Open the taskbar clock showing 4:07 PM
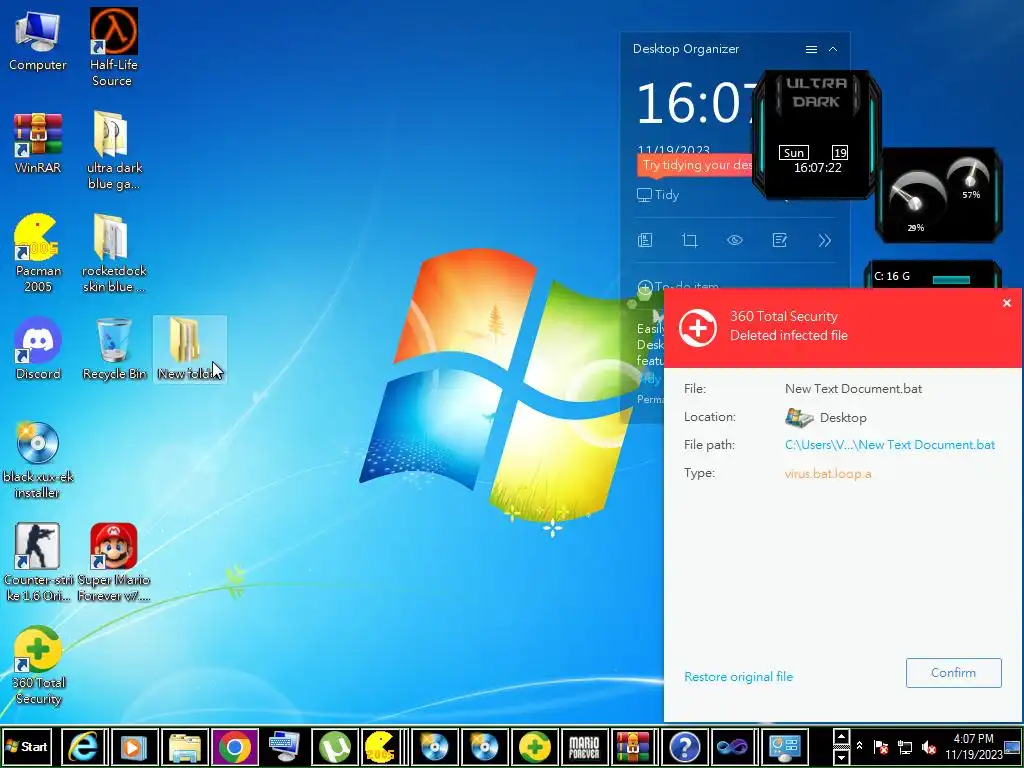This screenshot has width=1024, height=768. click(x=973, y=746)
